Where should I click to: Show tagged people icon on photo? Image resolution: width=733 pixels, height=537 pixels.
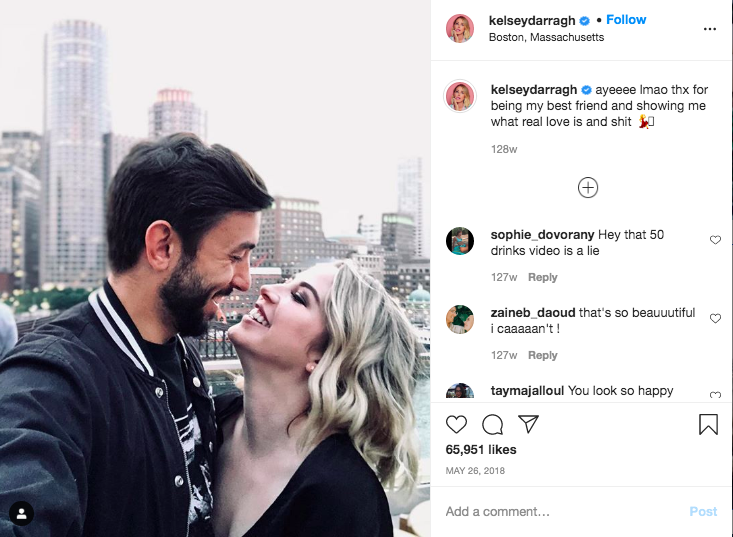[x=22, y=514]
